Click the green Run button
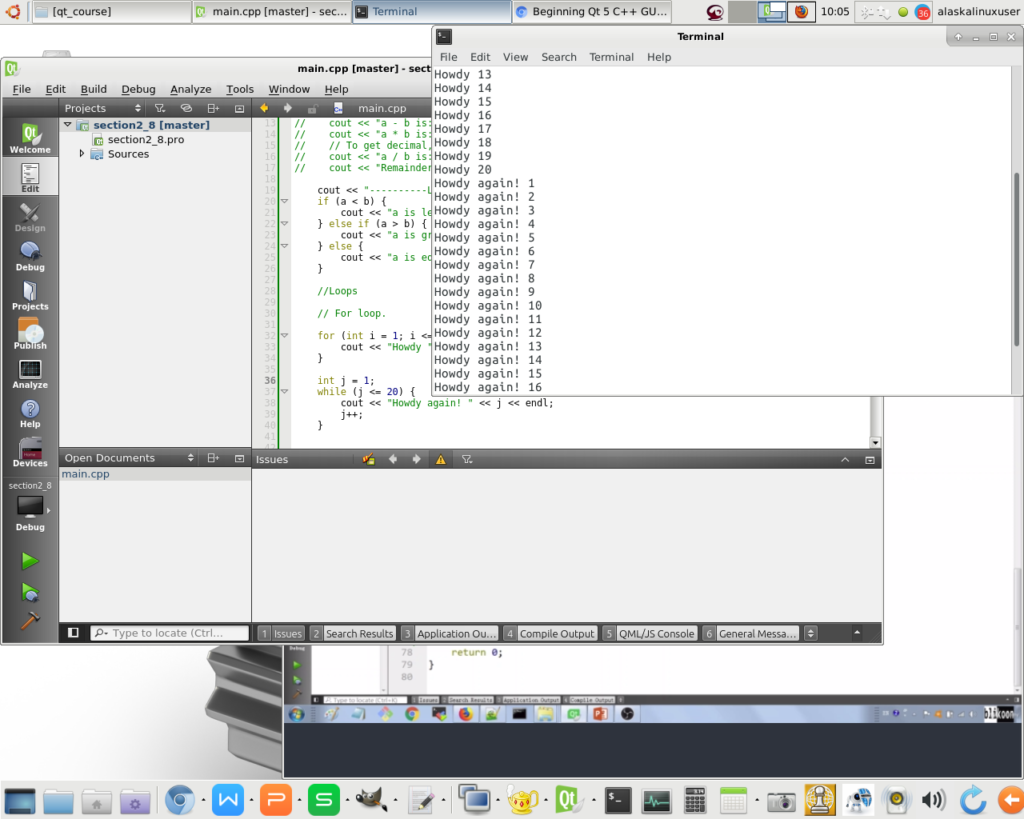This screenshot has height=819, width=1024. (30, 562)
